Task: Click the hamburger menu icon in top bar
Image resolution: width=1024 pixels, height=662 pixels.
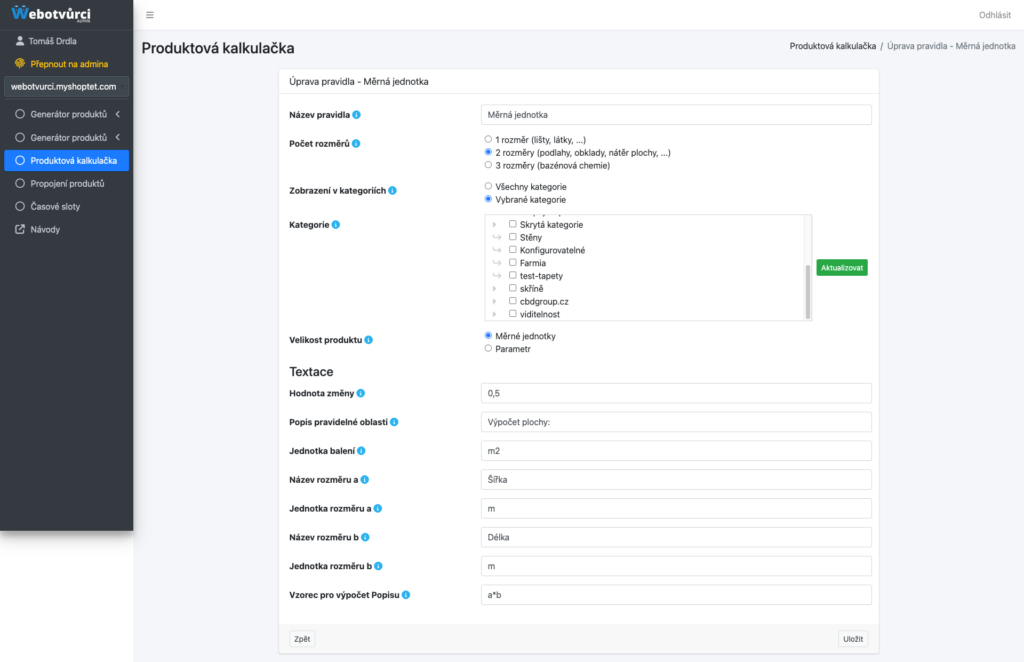Action: [x=150, y=15]
